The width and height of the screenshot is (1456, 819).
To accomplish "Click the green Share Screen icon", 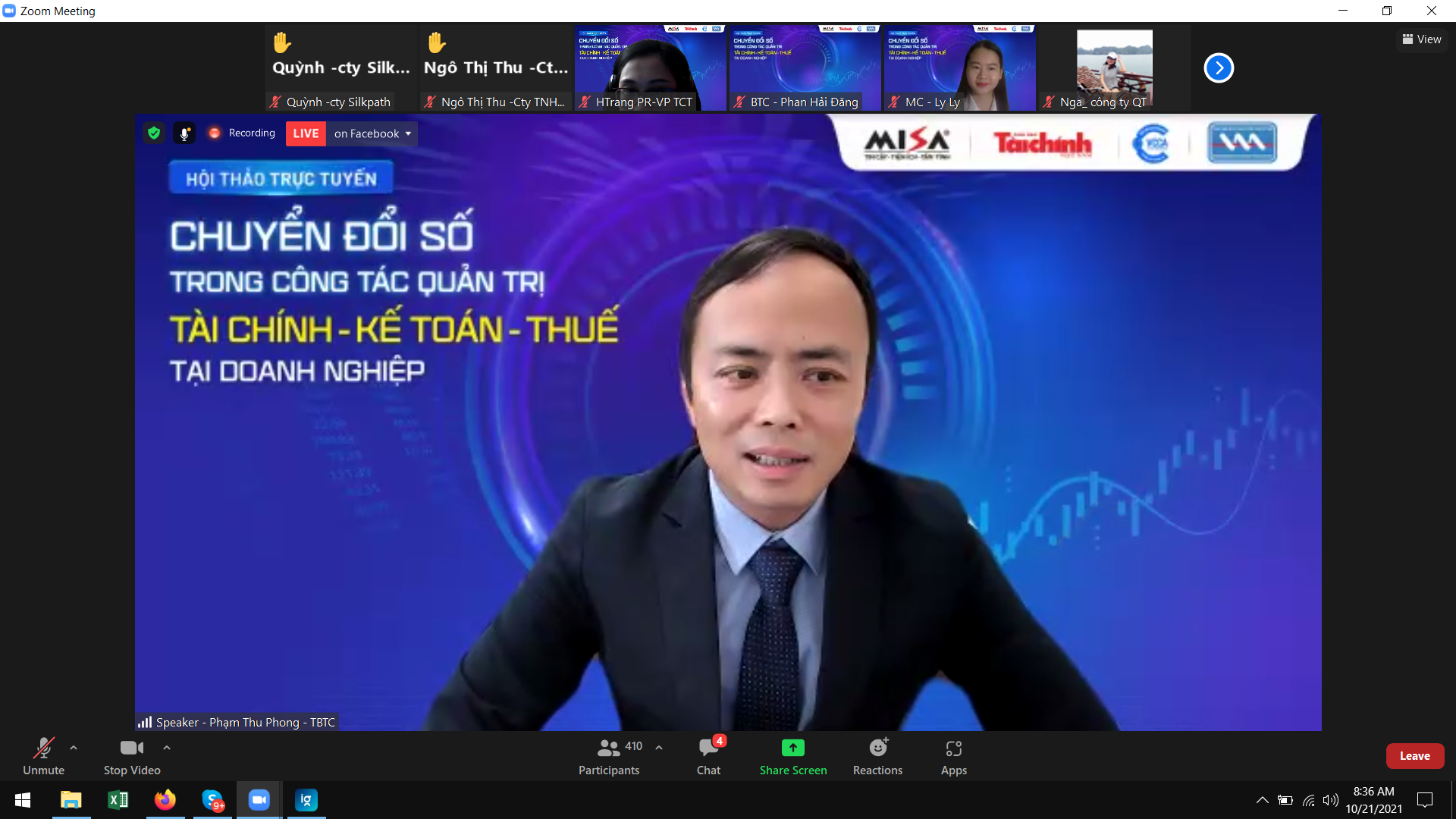I will [x=792, y=748].
